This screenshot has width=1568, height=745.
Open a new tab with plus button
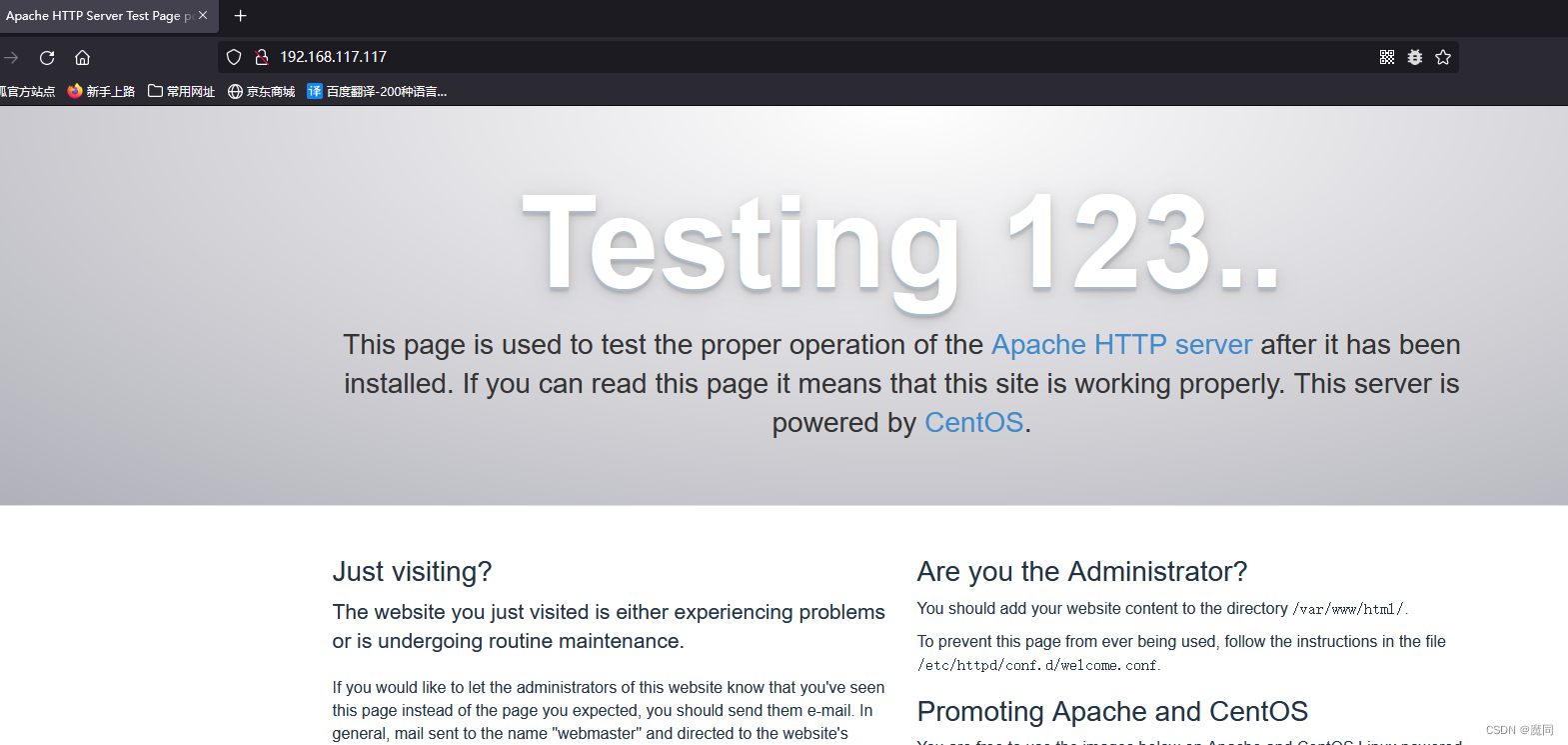point(240,15)
